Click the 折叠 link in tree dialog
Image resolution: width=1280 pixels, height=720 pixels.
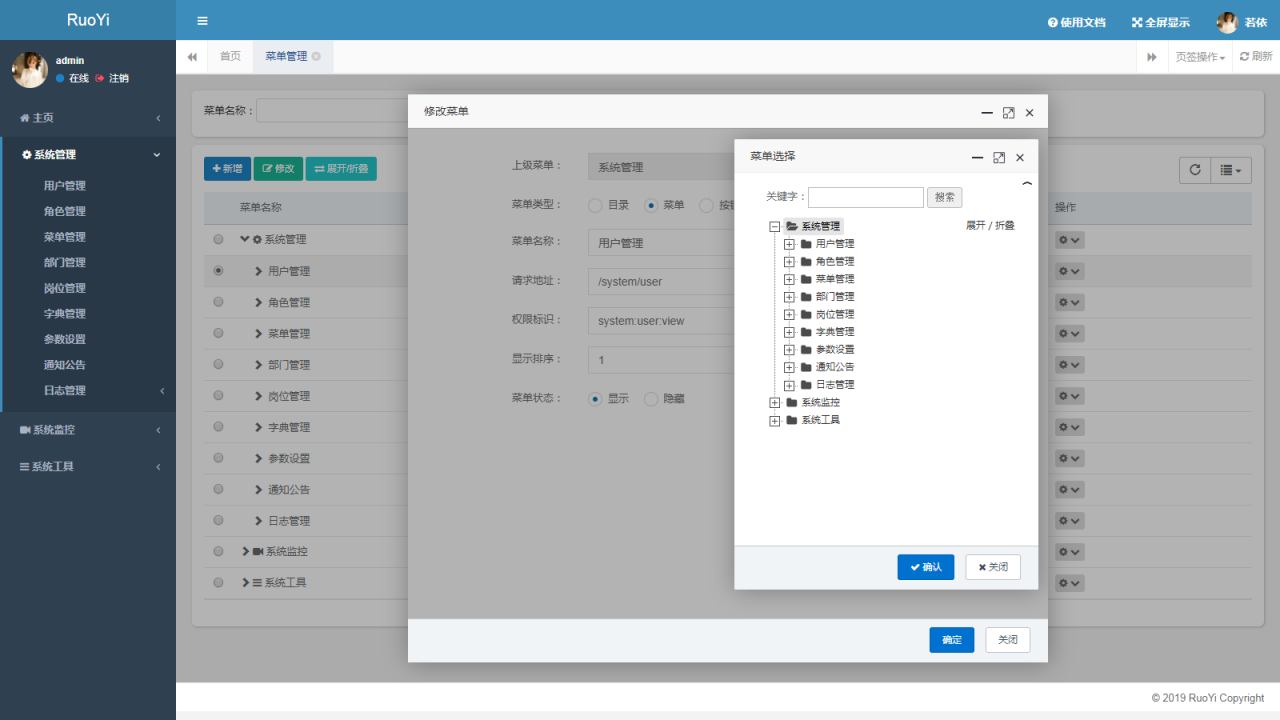(x=1005, y=226)
